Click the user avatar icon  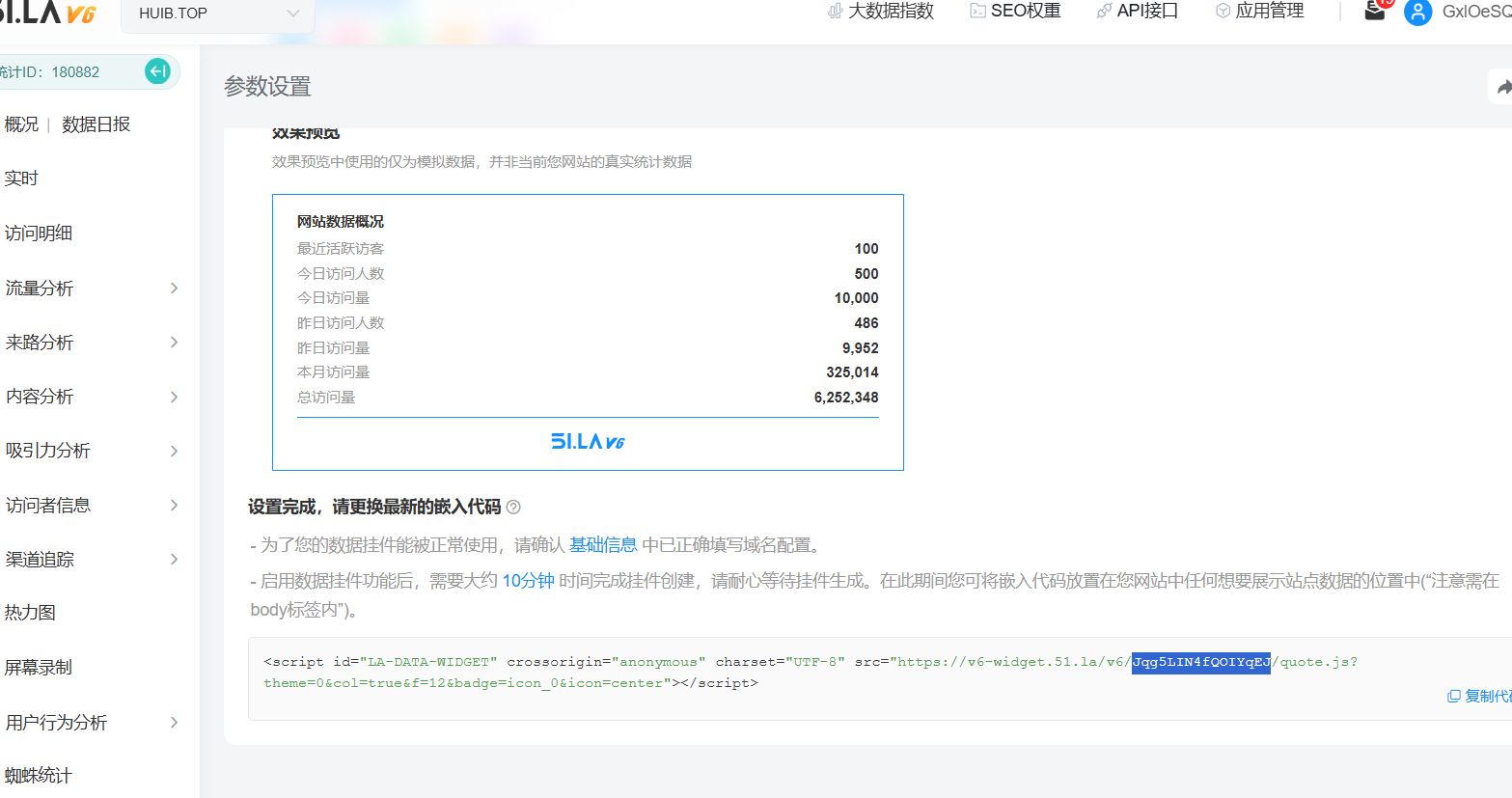(1417, 13)
